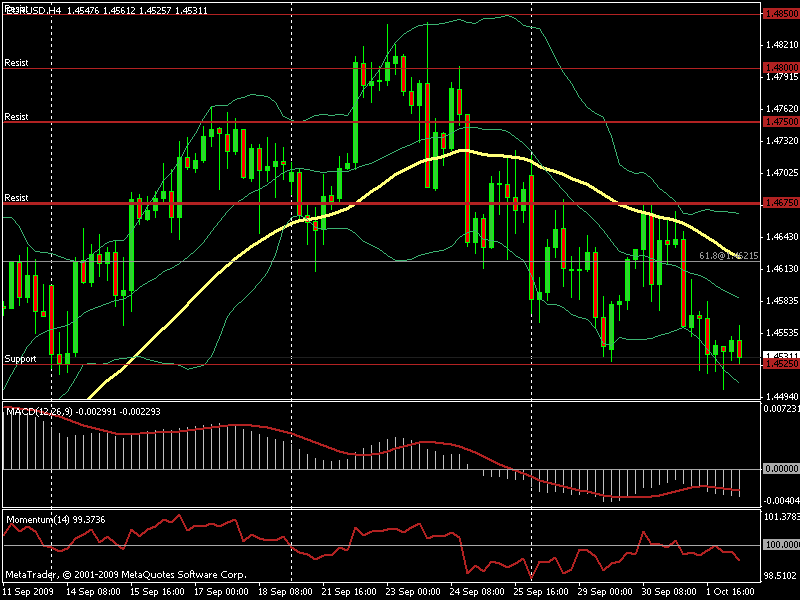Select the 14 Sep 08:00 time label
The image size is (800, 600).
tap(93, 592)
